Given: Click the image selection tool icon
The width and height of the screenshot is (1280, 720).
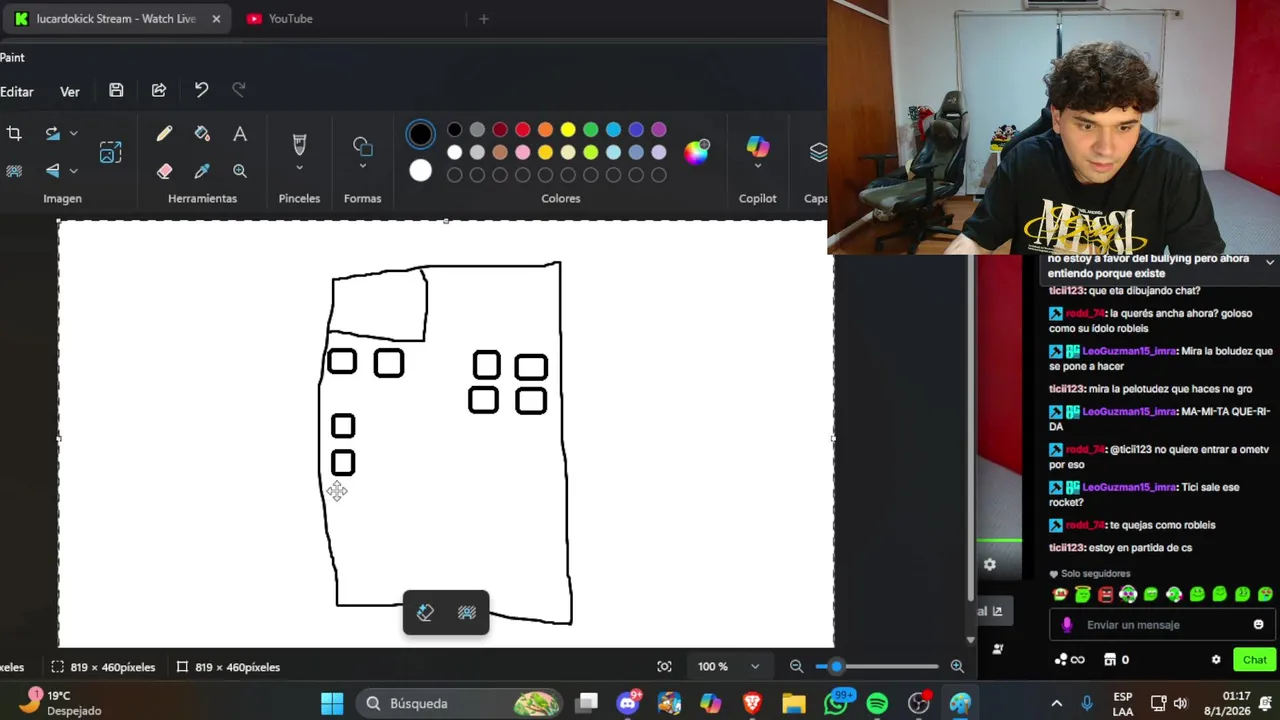Looking at the screenshot, I should (110, 152).
